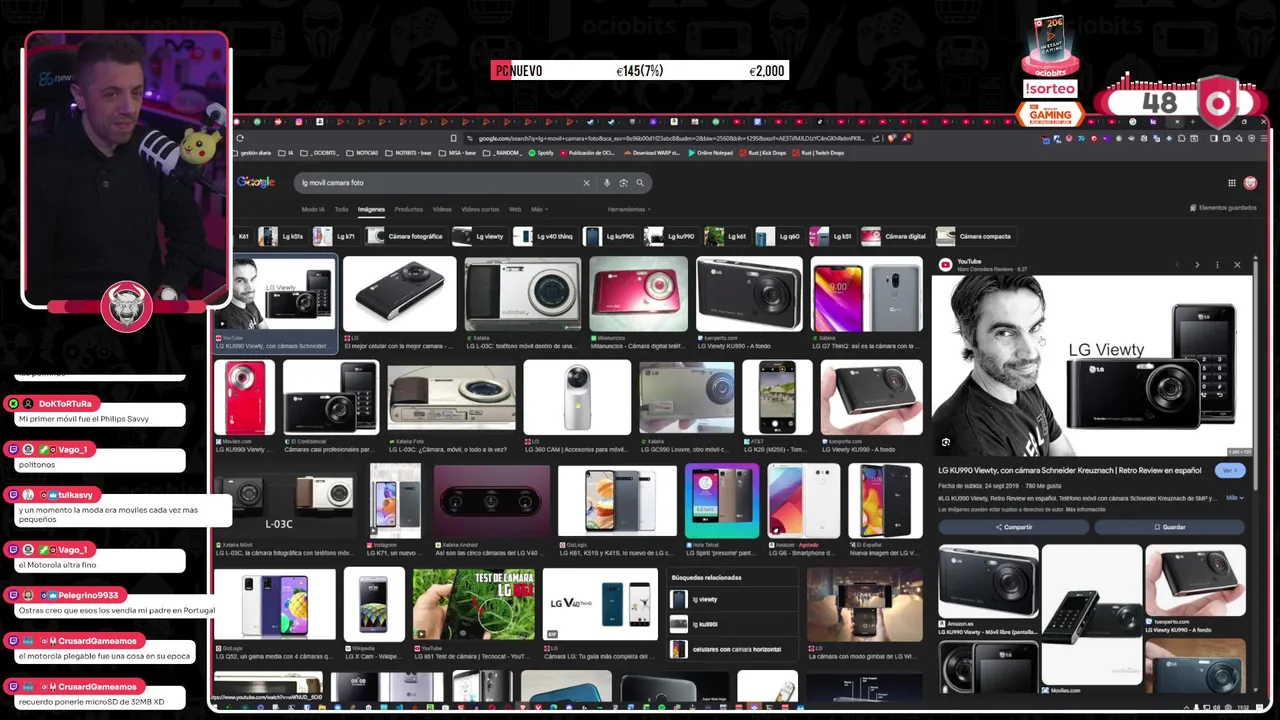Select the Lg viewty filter chip
The image size is (1280, 720).
coord(478,236)
